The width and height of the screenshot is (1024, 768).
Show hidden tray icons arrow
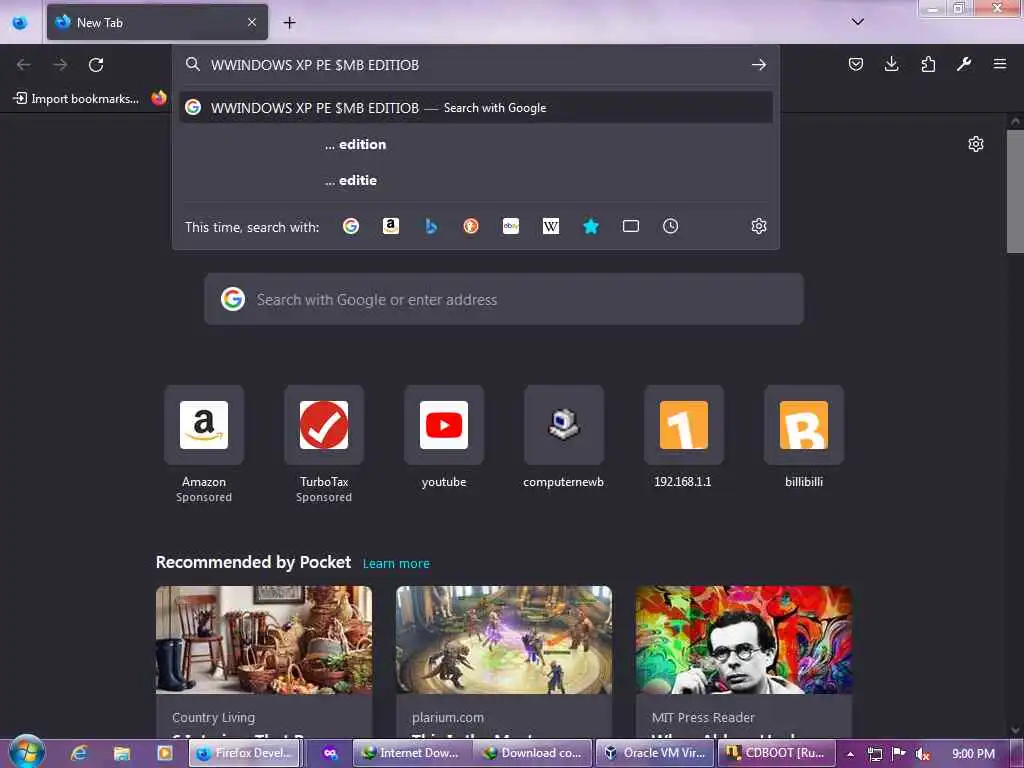(850, 754)
